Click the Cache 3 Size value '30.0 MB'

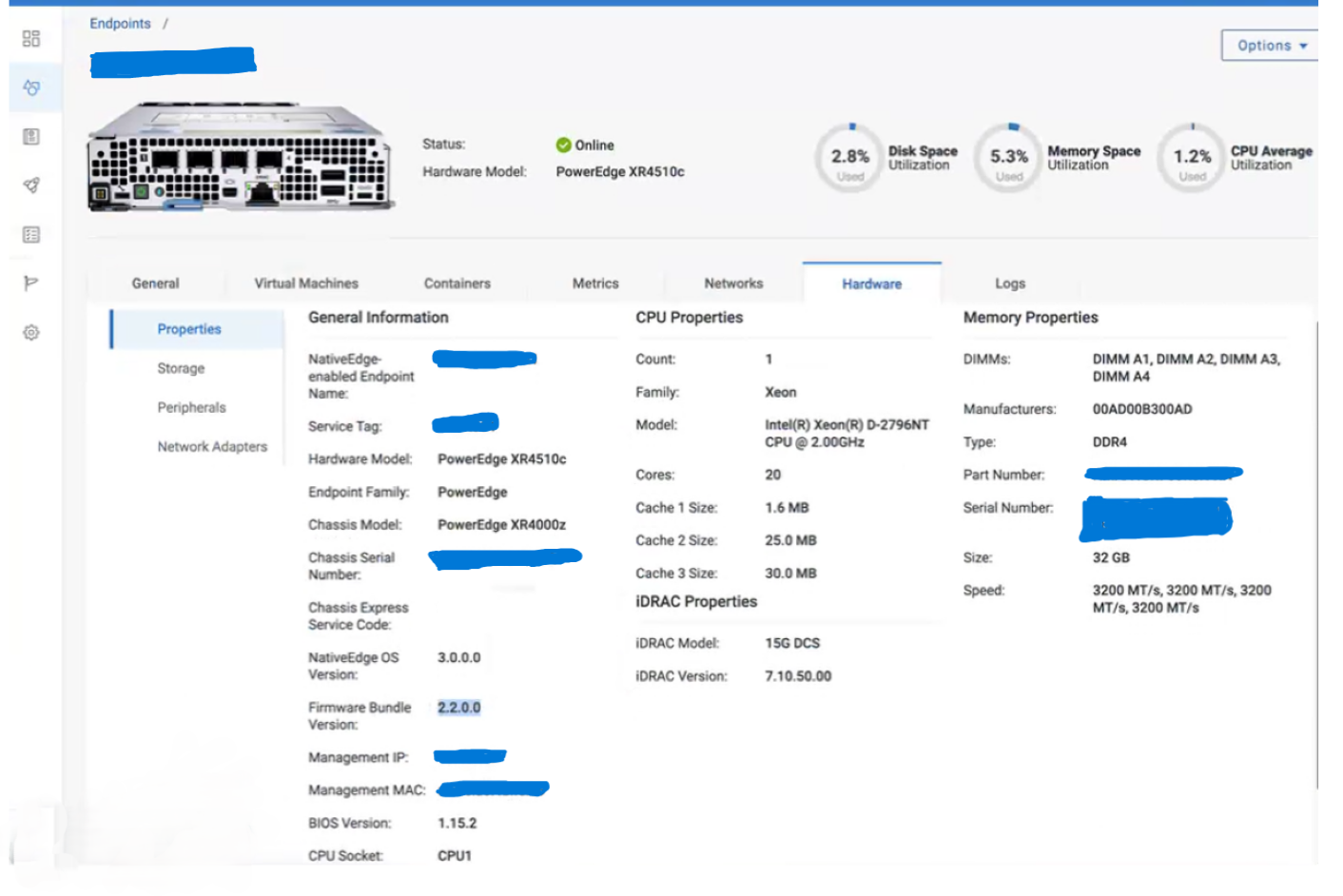point(791,574)
